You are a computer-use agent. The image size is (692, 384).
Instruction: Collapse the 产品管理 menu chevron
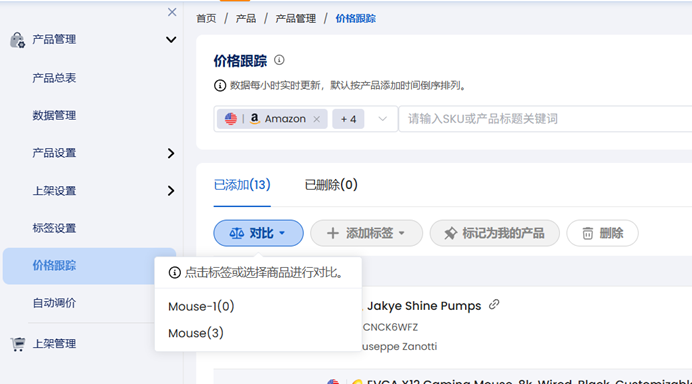point(171,40)
